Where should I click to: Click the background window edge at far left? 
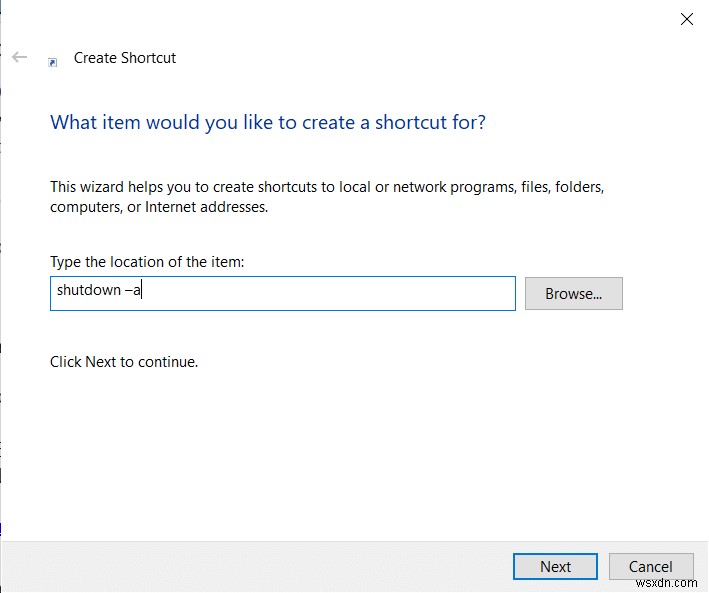[x=1, y=300]
